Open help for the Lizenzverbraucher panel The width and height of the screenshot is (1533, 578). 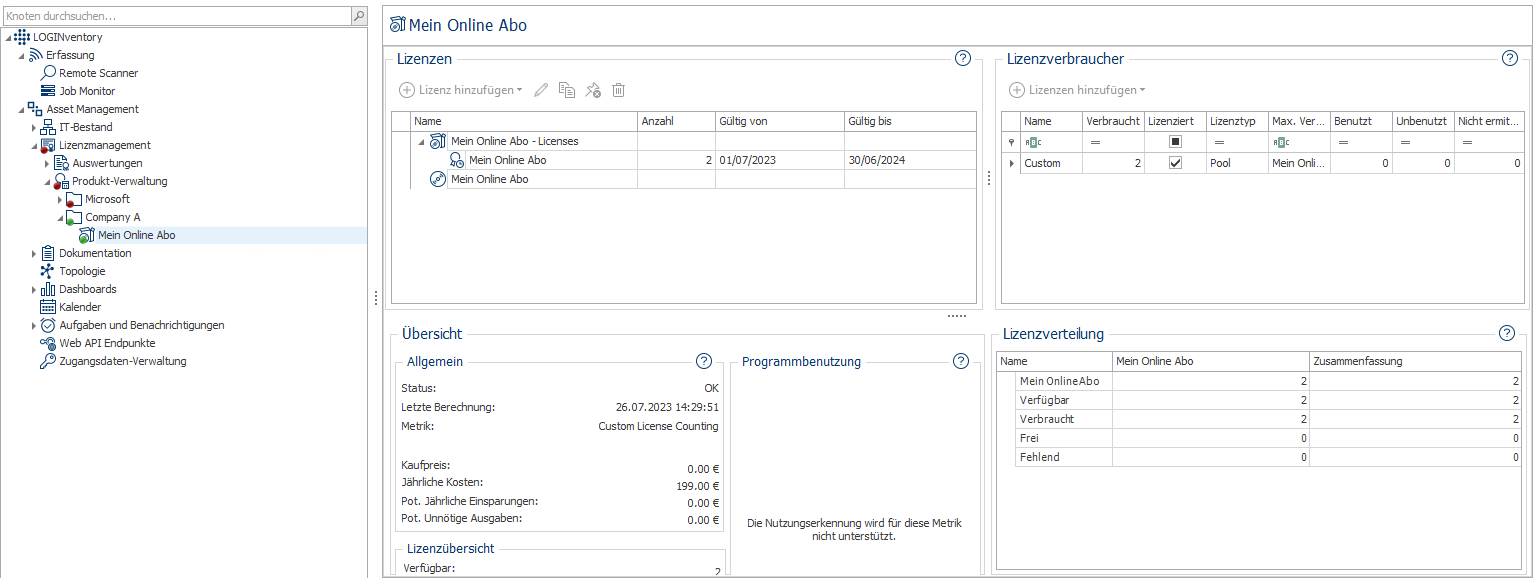tap(1510, 58)
